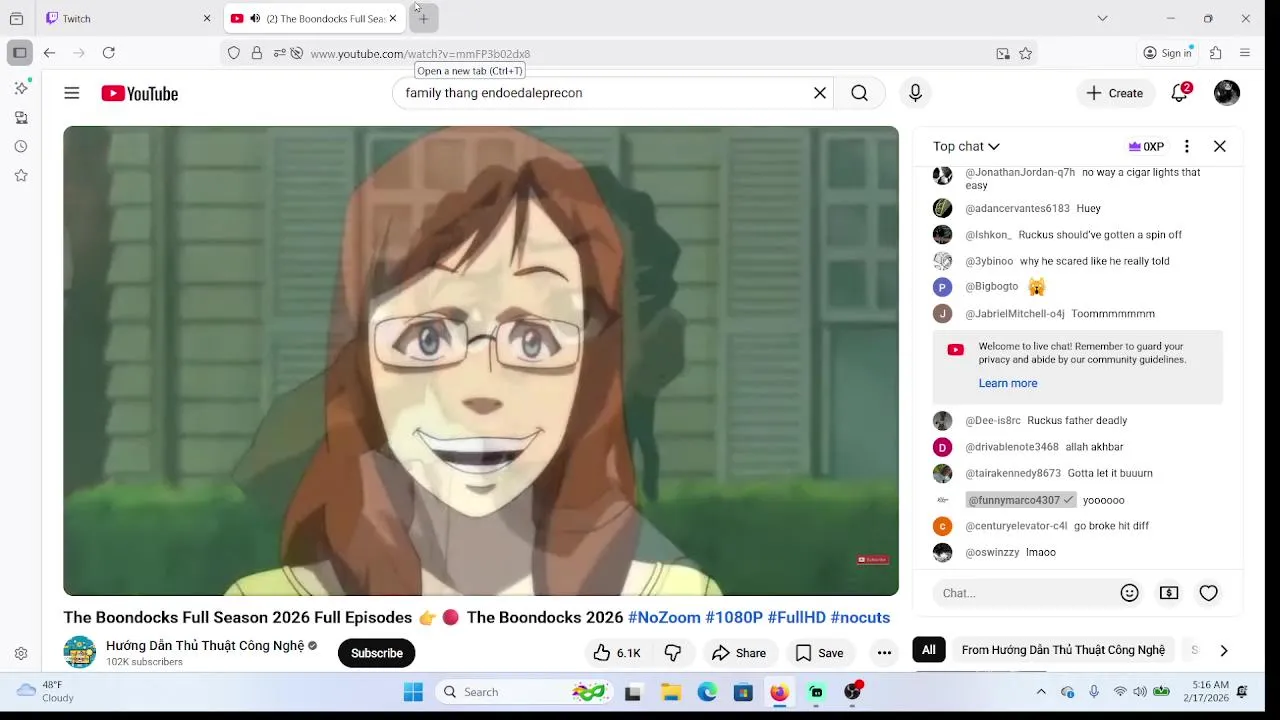Close the Twitch tab

(x=207, y=18)
